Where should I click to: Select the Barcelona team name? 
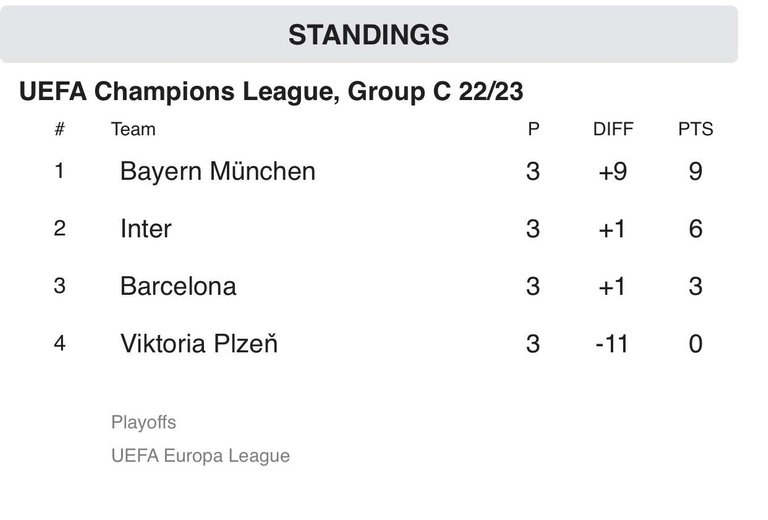(x=178, y=286)
